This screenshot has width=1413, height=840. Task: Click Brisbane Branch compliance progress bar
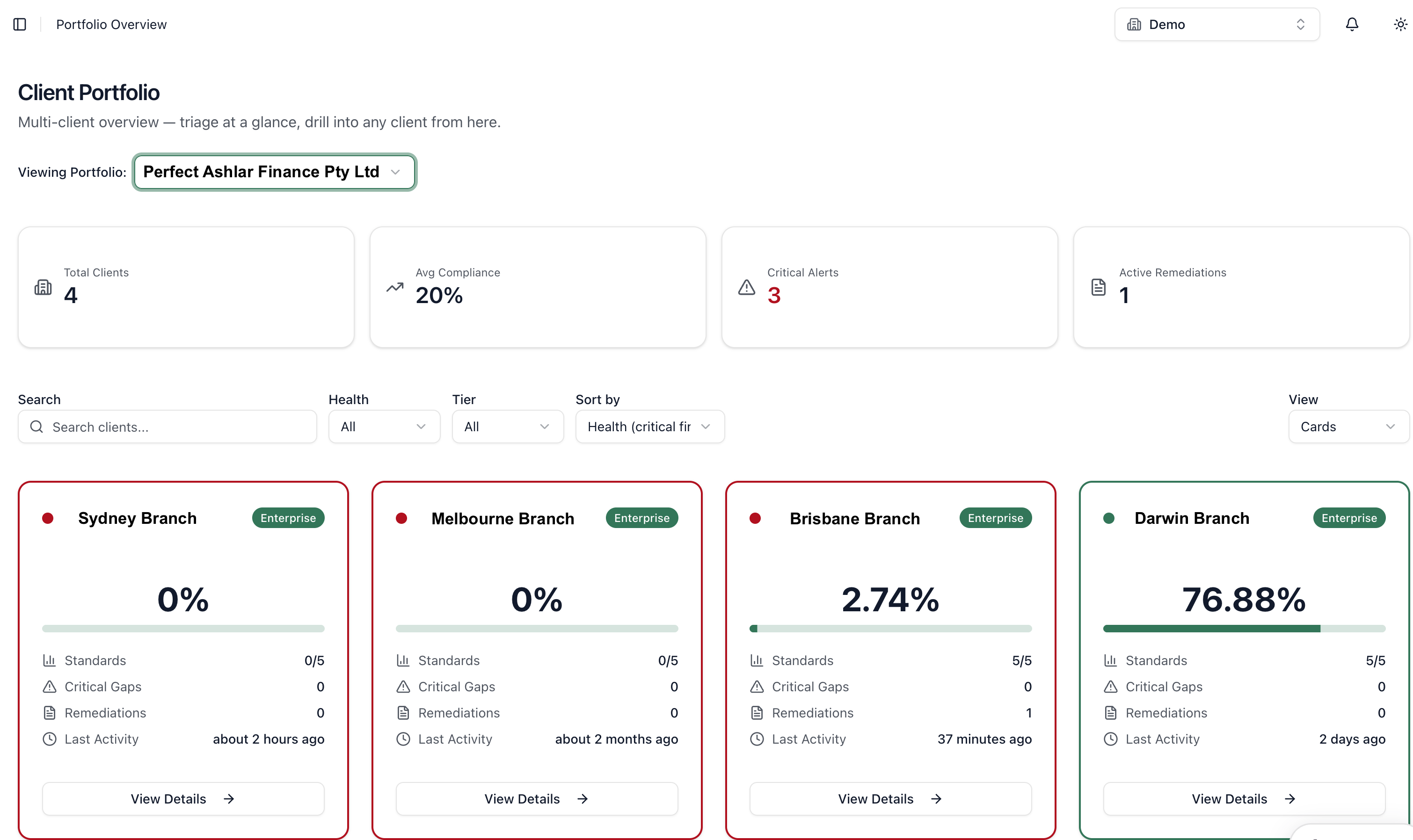pyautogui.click(x=890, y=628)
